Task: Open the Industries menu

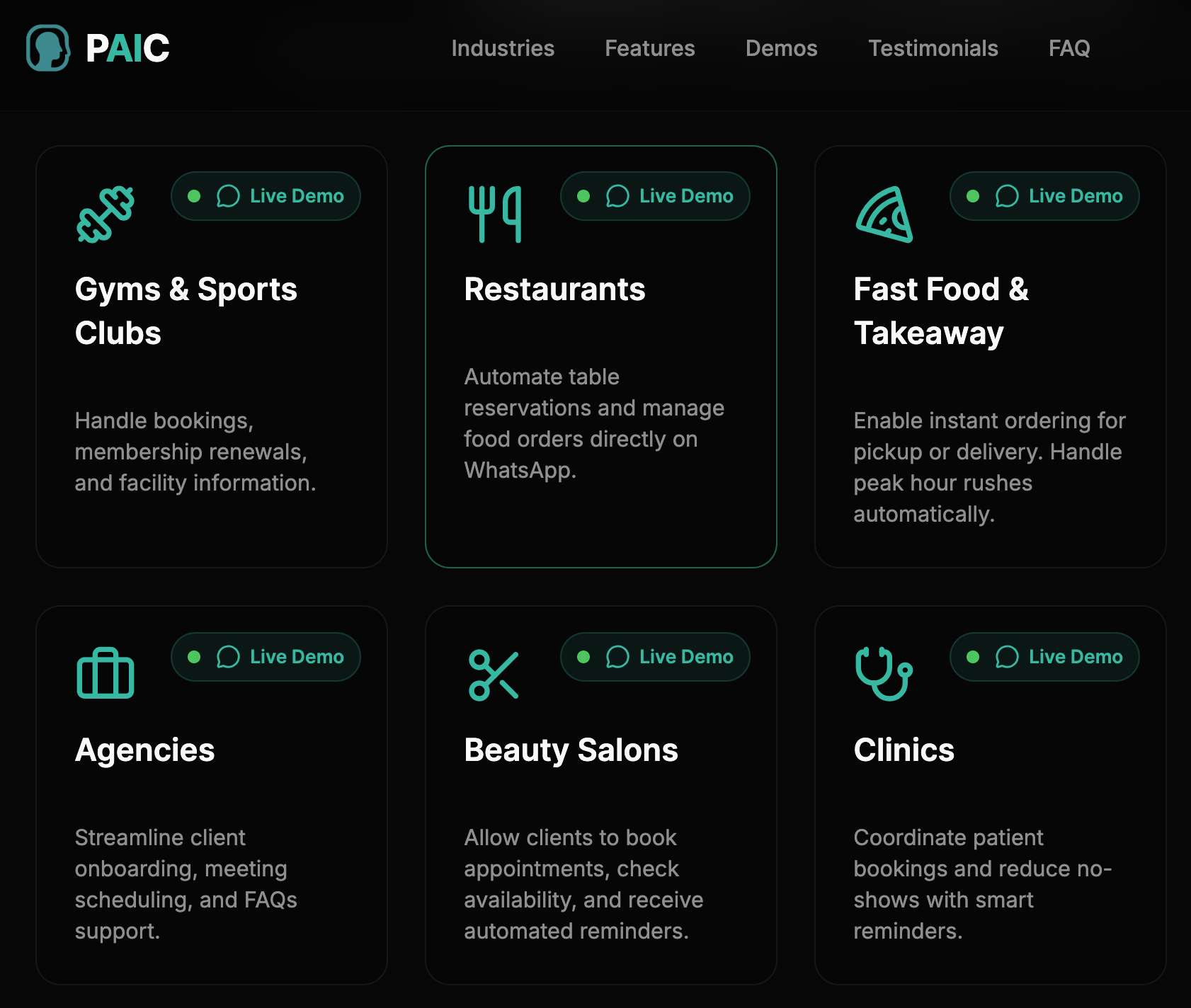Action: pyautogui.click(x=503, y=49)
